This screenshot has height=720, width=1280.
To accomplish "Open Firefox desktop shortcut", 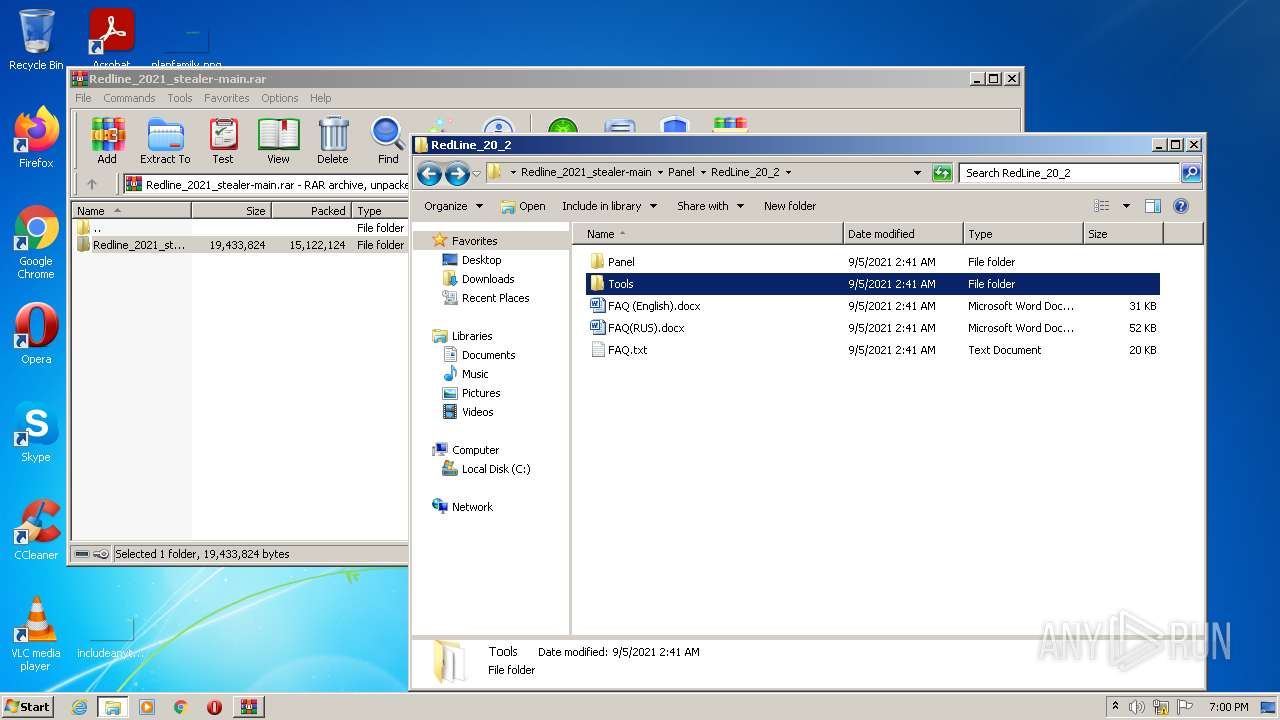I will 36,138.
